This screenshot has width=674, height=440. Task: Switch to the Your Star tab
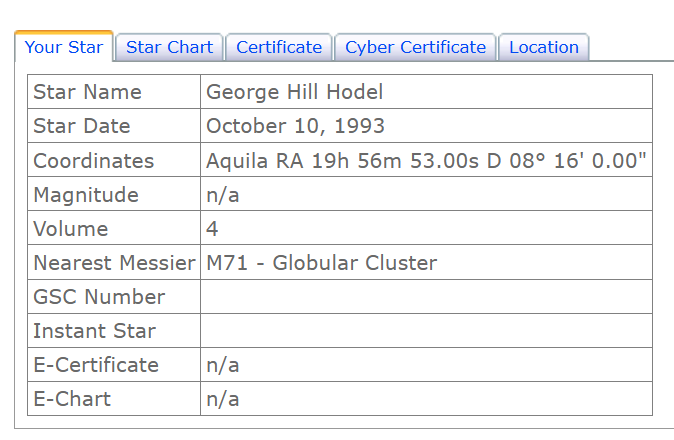tap(64, 47)
